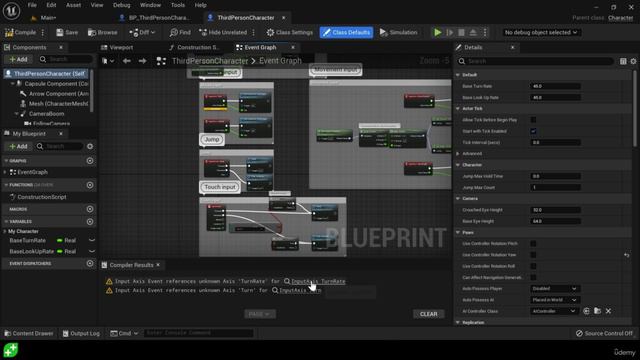Add a new component with Add button
Screen dimensions: 640x360
(x=18, y=60)
